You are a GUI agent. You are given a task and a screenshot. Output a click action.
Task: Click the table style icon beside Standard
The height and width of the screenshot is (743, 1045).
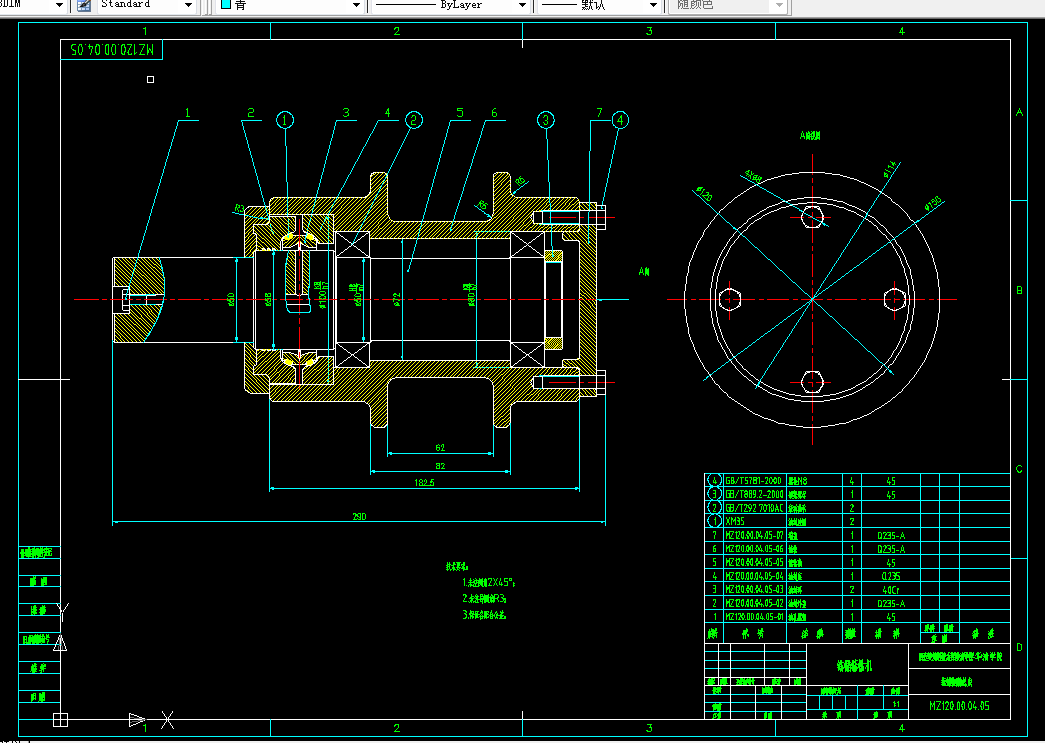coord(84,5)
